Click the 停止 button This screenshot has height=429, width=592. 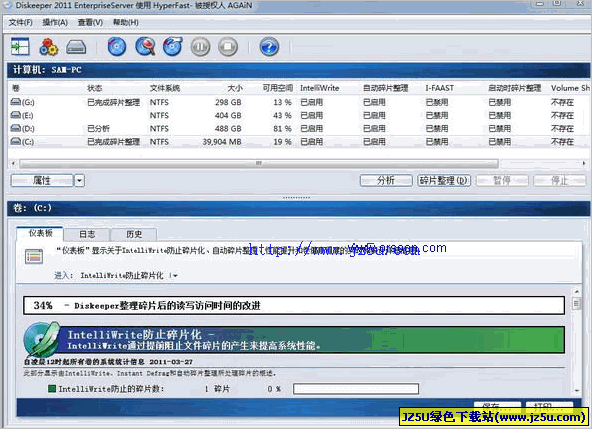coord(560,181)
